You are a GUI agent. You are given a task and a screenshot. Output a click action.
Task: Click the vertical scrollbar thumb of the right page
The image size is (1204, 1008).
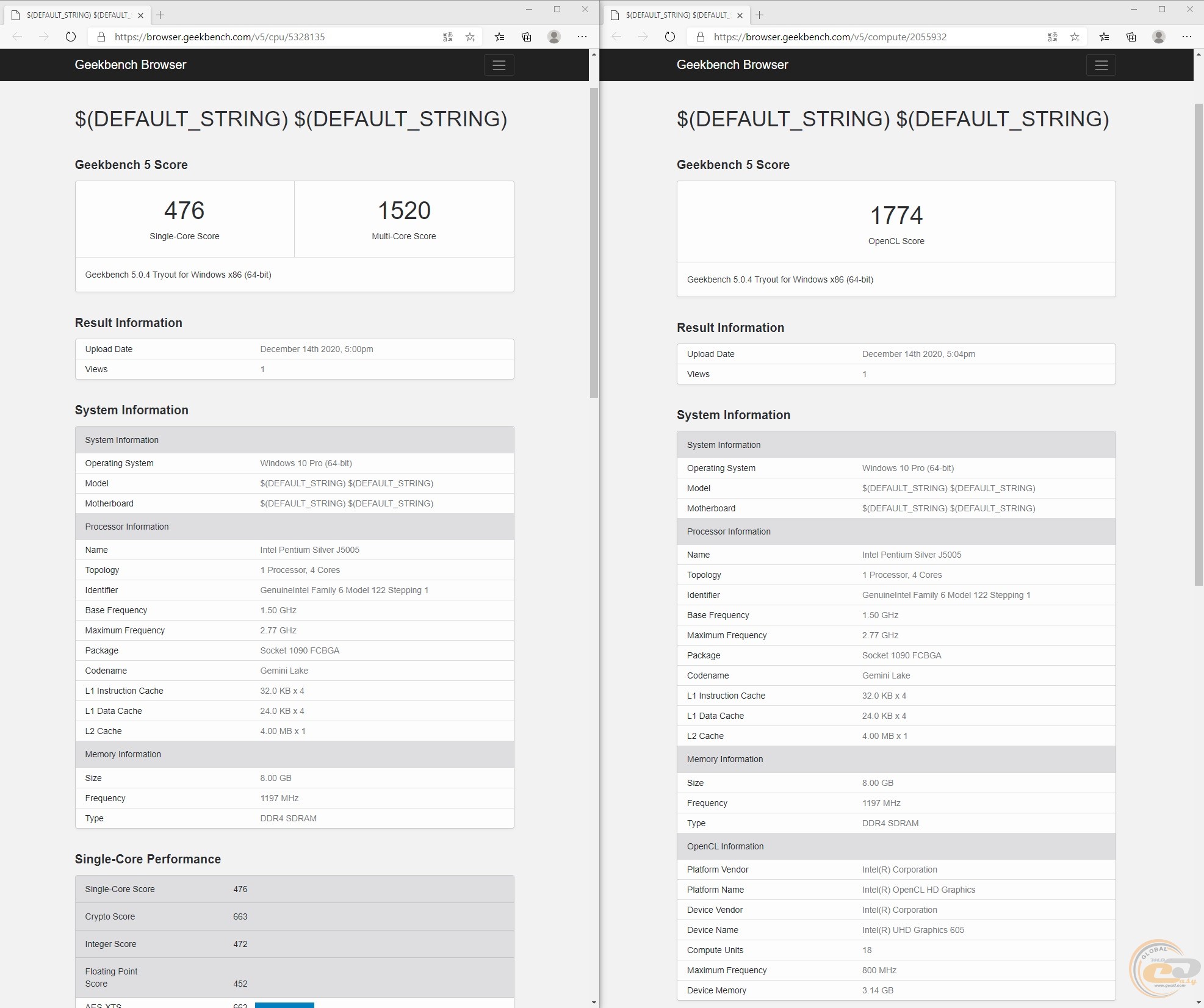1199,345
